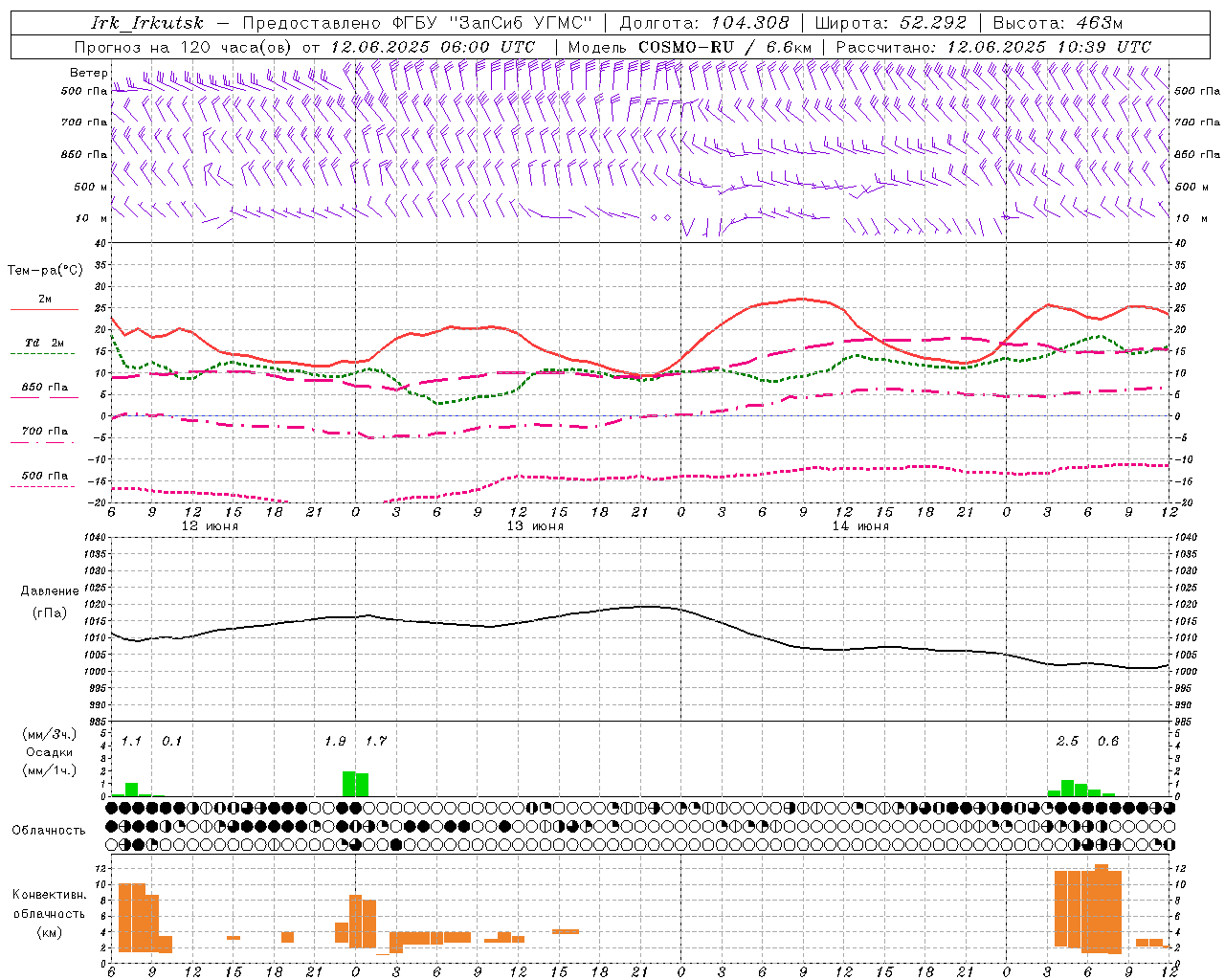Image resolution: width=1225 pixels, height=980 pixels.
Task: Click the calculated time Рассчитано: 12.06.2025 10:39 UTC
Action: coord(993,47)
